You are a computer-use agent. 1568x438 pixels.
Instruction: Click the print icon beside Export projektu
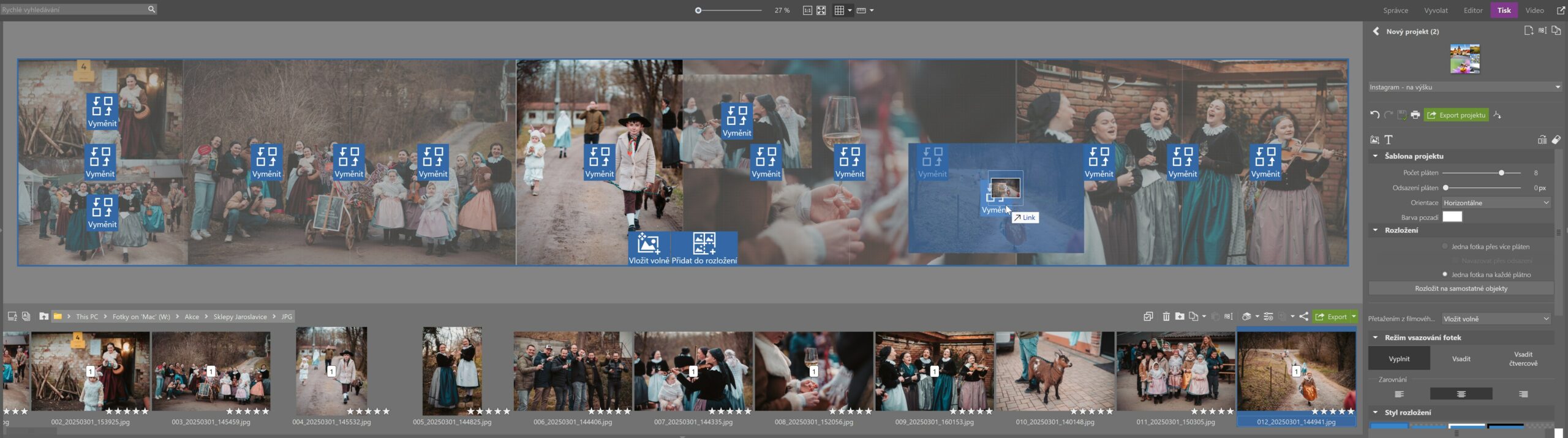[x=1415, y=115]
